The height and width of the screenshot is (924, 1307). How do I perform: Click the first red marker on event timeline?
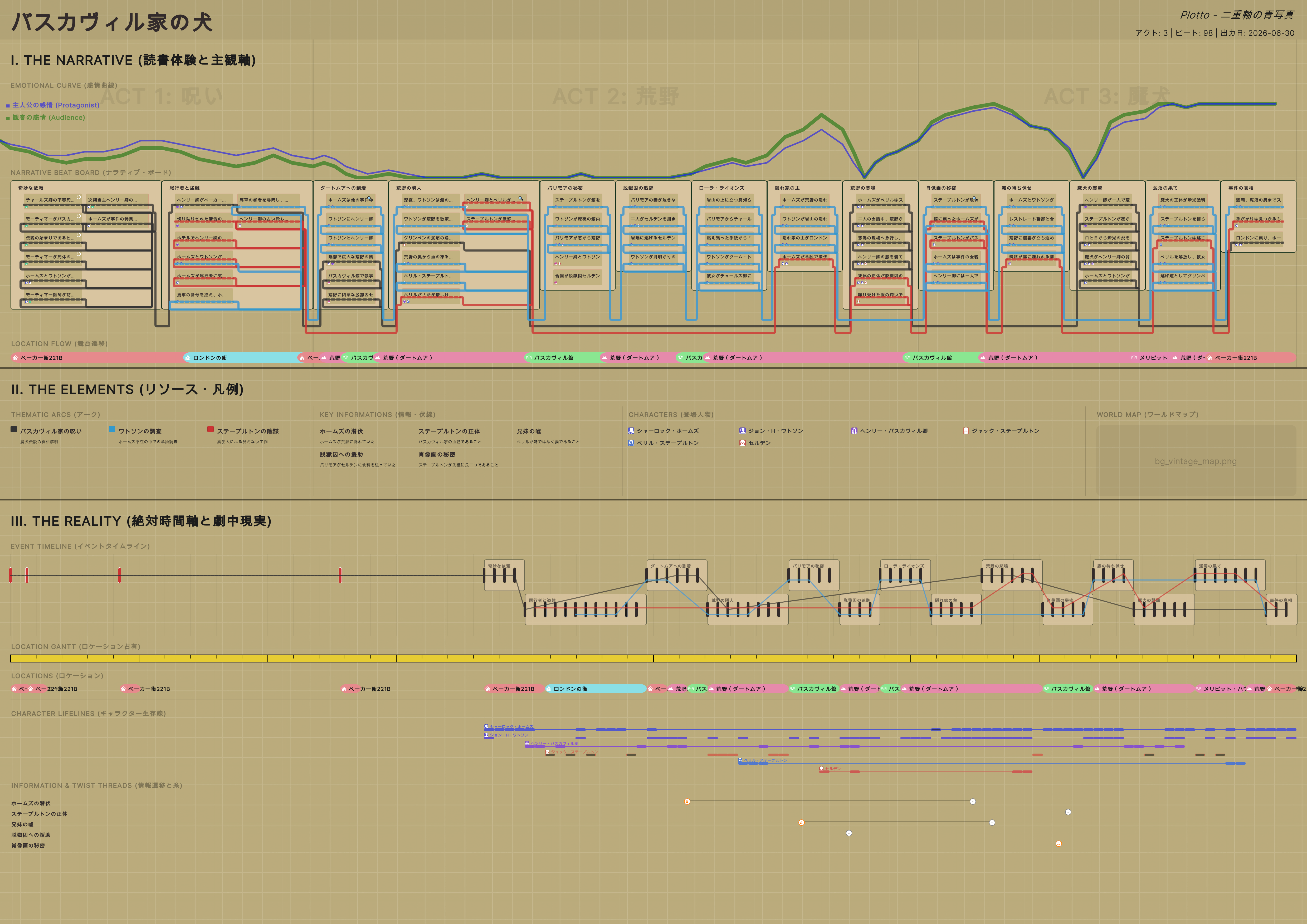[x=10, y=575]
